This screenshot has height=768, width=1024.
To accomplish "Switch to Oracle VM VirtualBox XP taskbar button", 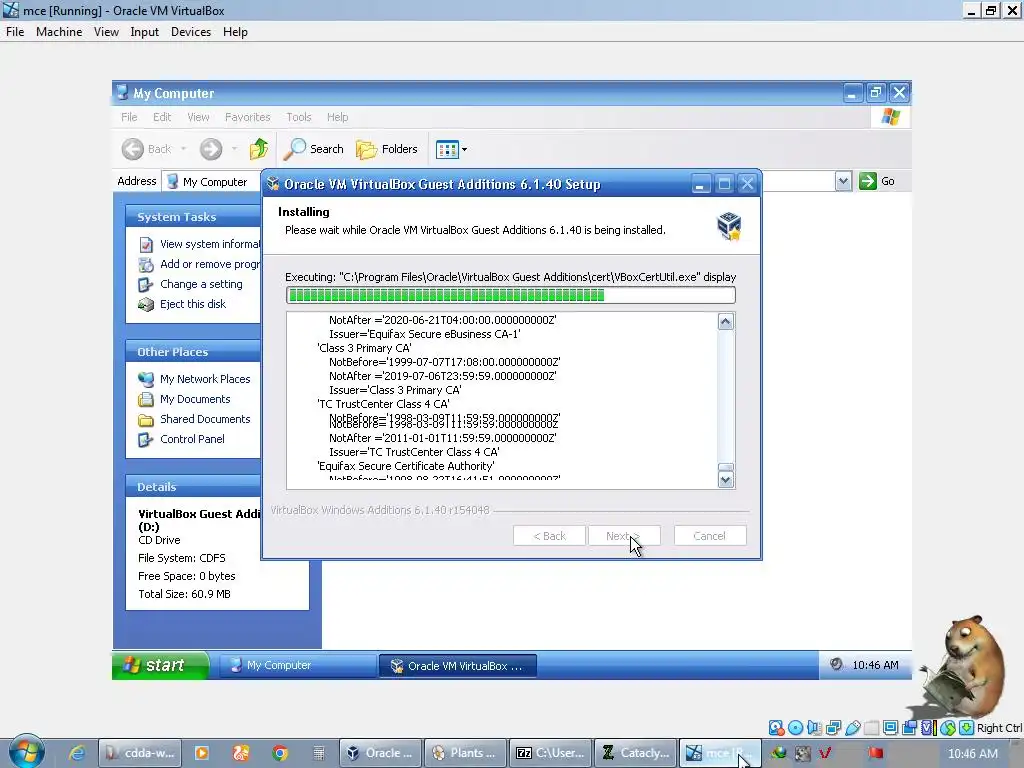I will [458, 665].
